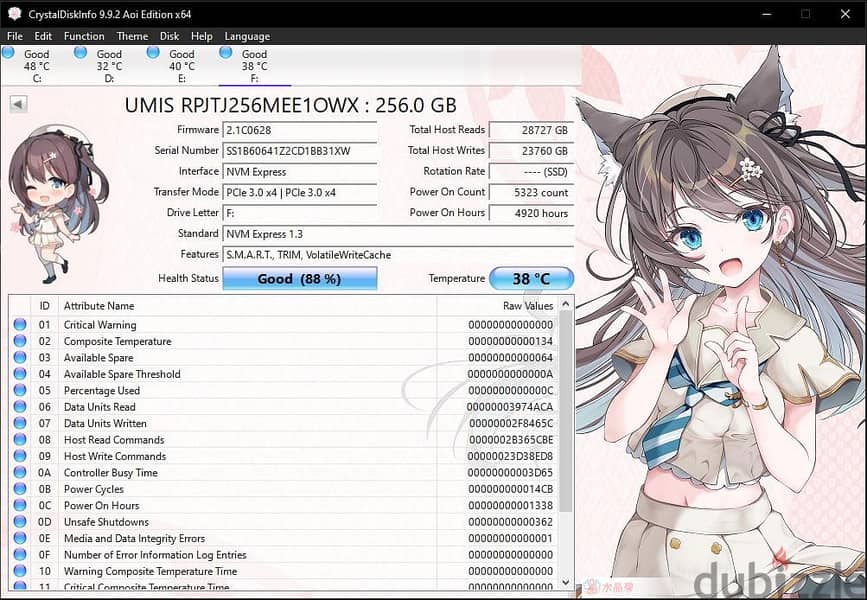The height and width of the screenshot is (600, 867).
Task: Click the Attribute Name column header
Action: click(247, 306)
